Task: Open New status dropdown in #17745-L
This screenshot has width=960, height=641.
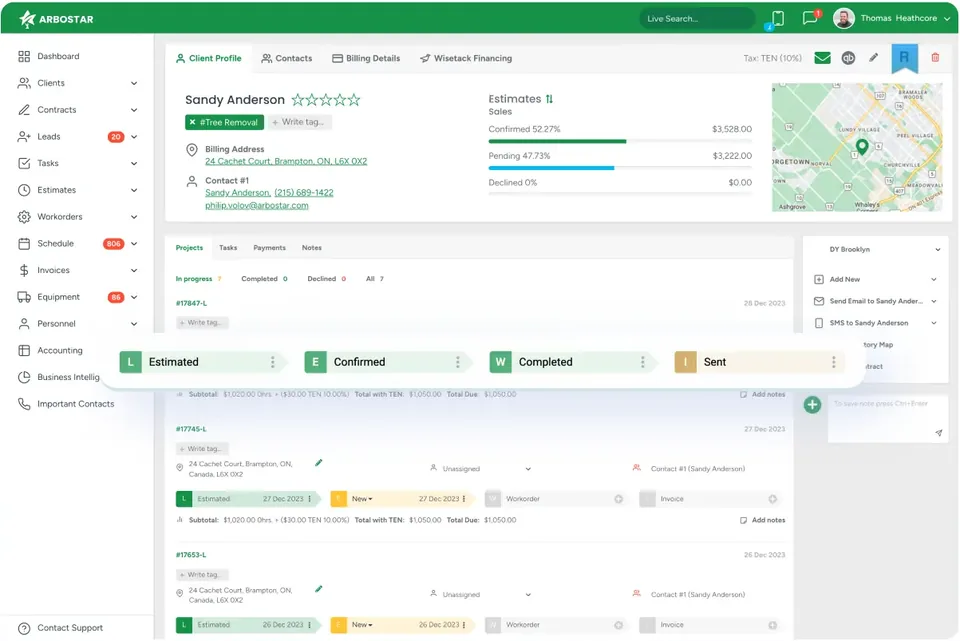Action: 362,499
